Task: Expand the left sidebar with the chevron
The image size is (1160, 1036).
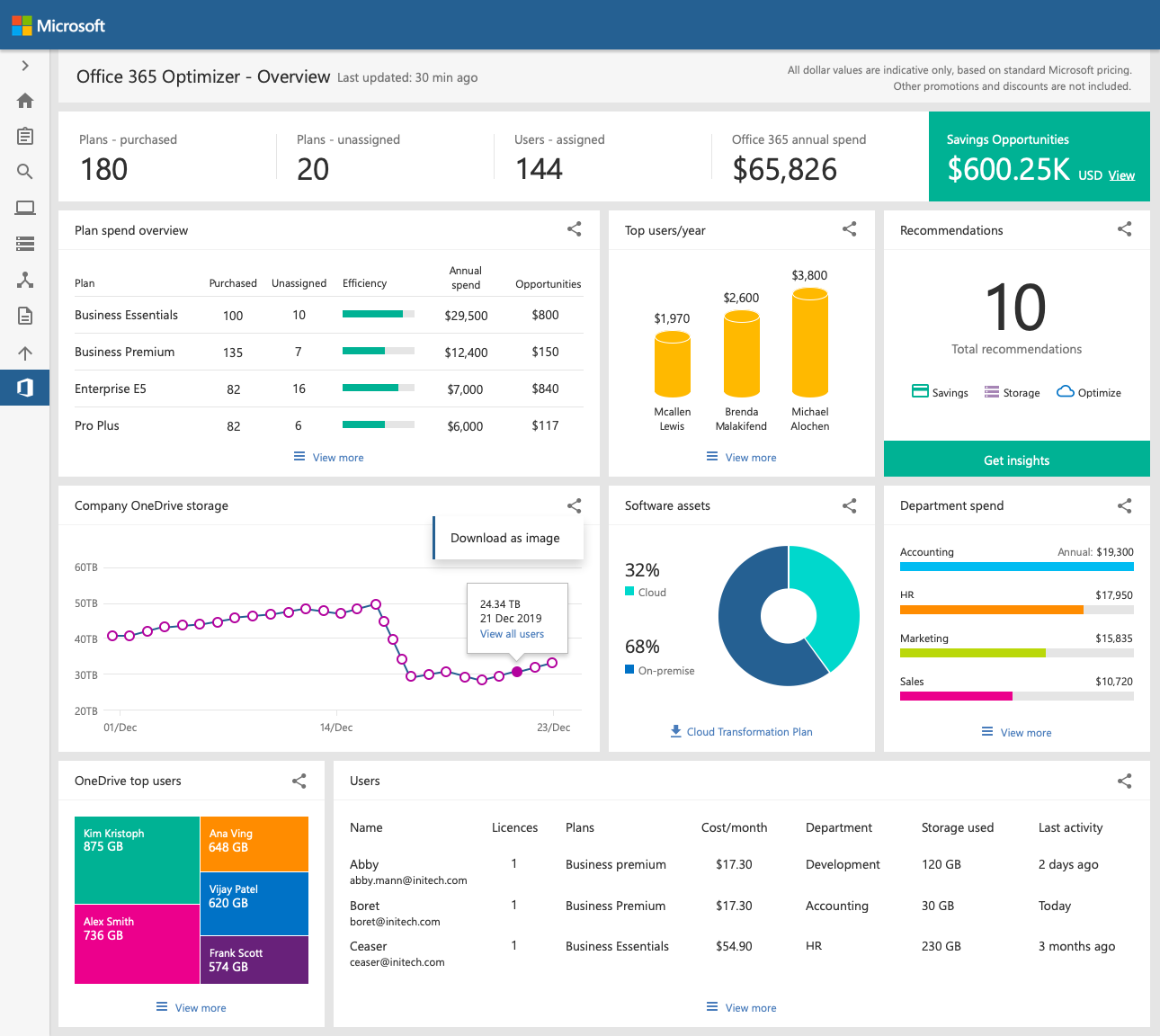Action: tap(25, 66)
